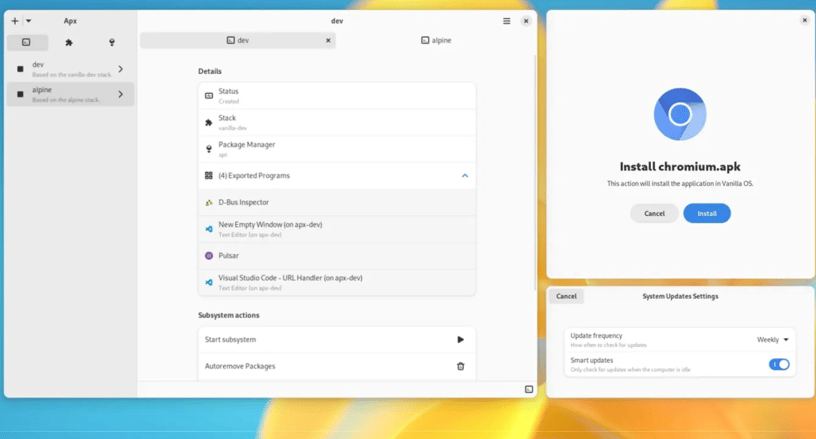Click the Autoremove Packages row
The height and width of the screenshot is (439, 816).
point(337,366)
